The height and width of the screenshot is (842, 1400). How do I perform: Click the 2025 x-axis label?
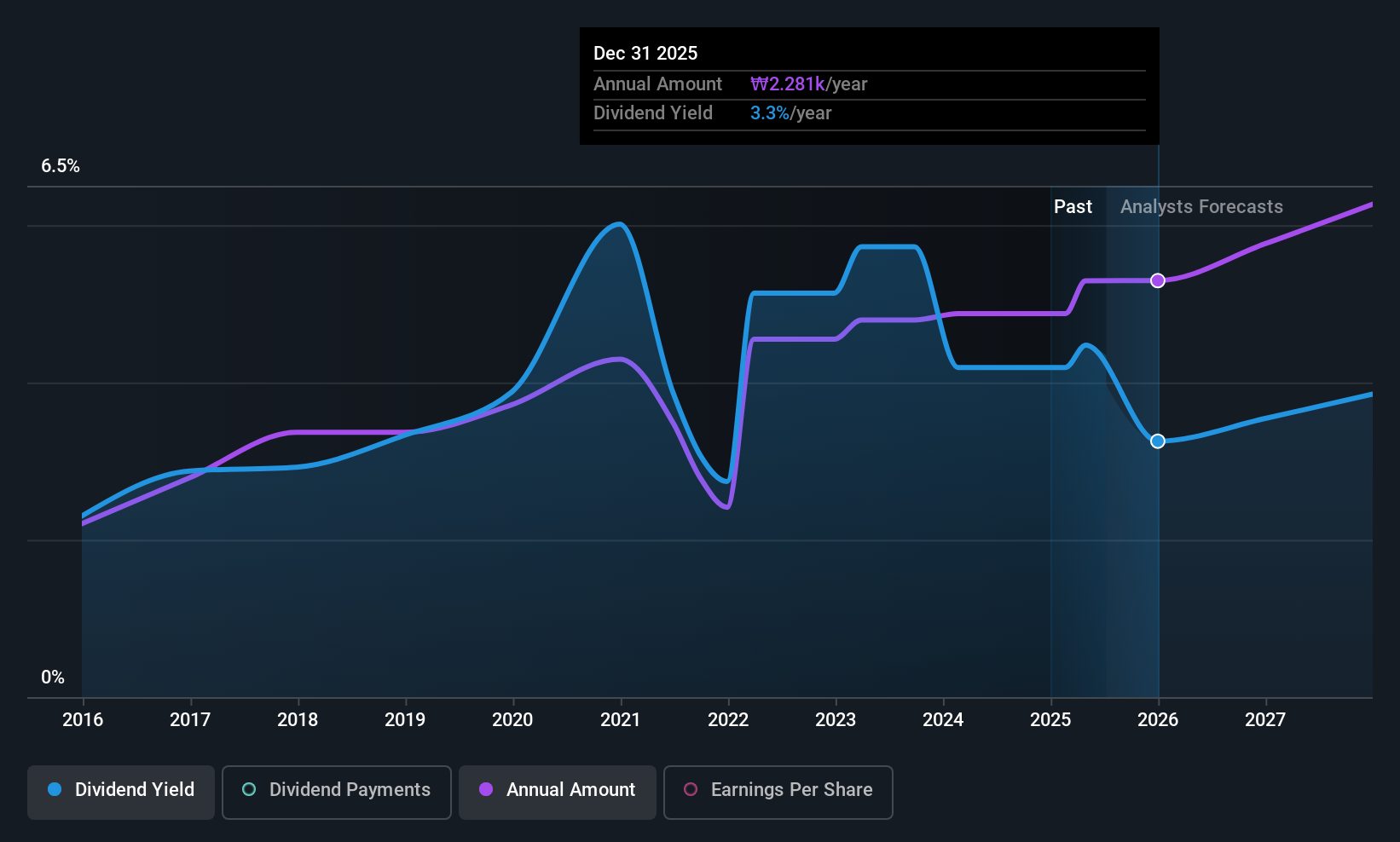(1050, 719)
